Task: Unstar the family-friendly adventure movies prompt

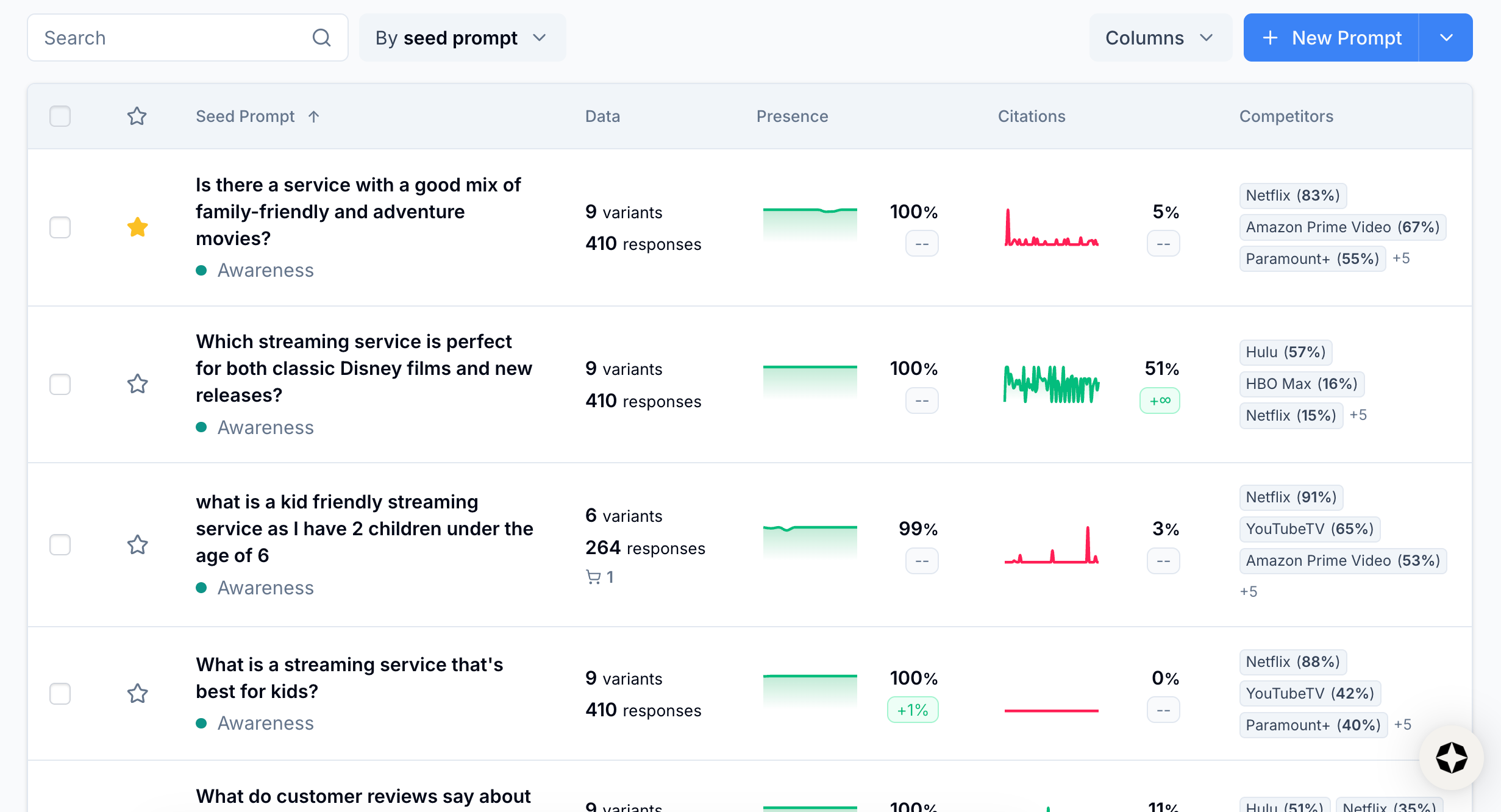Action: [137, 227]
